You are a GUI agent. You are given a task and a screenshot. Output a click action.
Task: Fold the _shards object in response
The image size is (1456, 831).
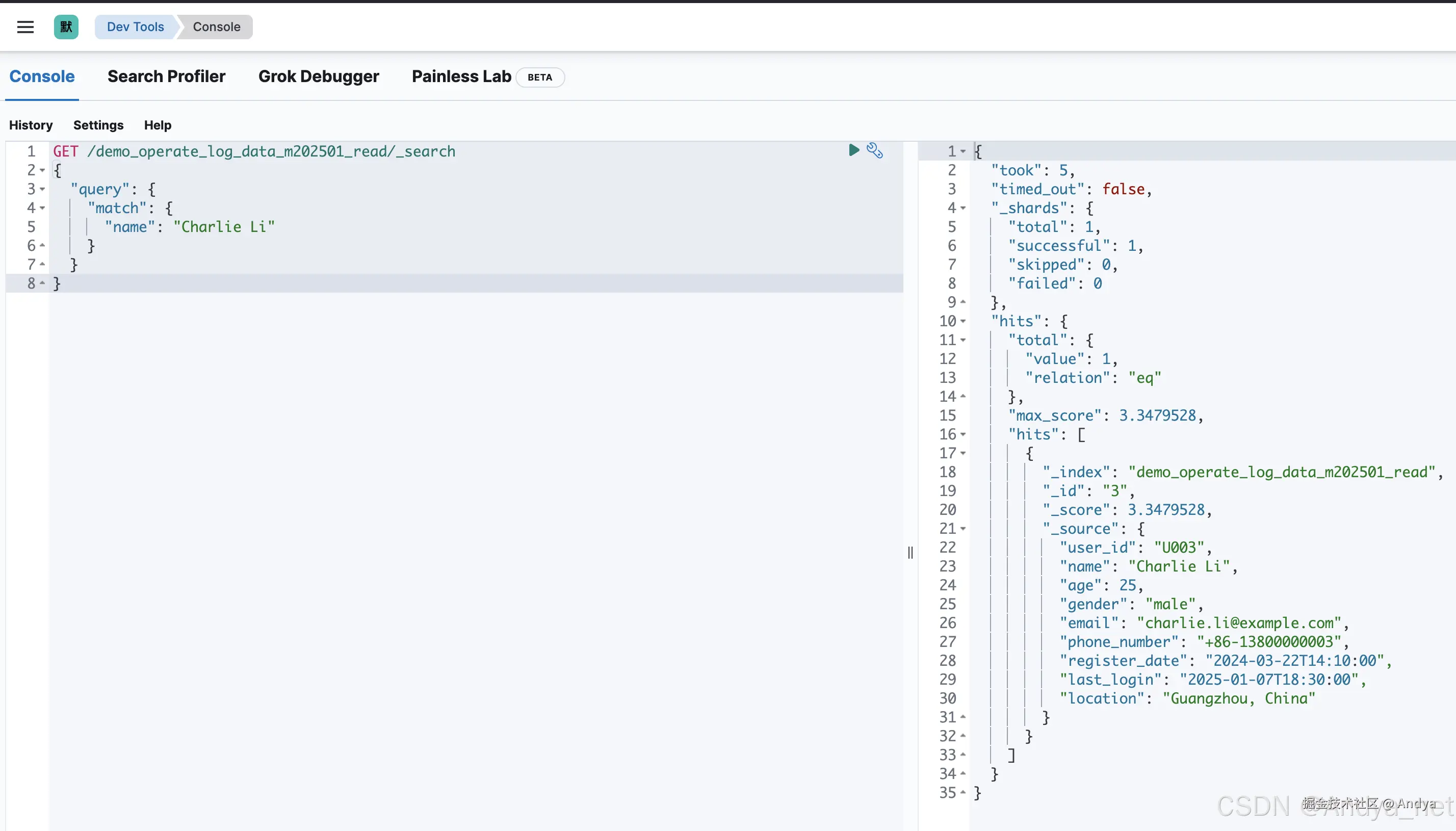tap(963, 209)
